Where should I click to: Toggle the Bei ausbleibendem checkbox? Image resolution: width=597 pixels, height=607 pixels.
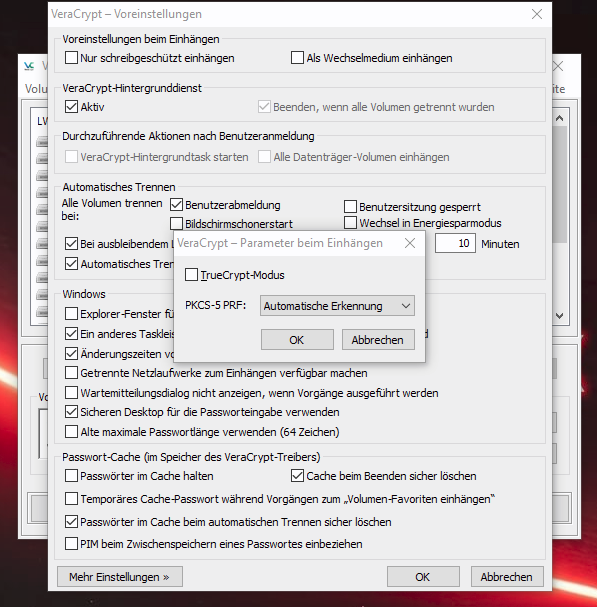coord(71,244)
